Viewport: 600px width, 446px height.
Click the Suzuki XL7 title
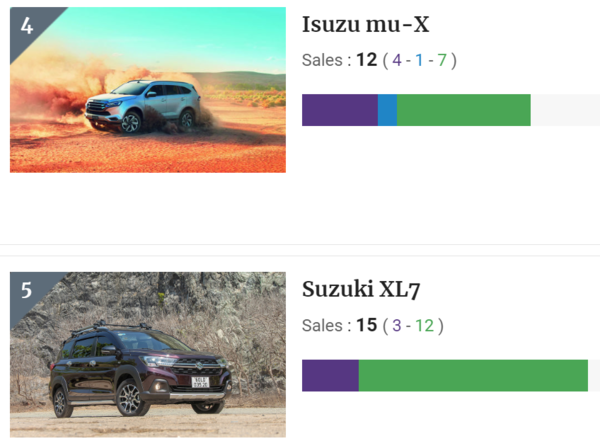tap(361, 290)
